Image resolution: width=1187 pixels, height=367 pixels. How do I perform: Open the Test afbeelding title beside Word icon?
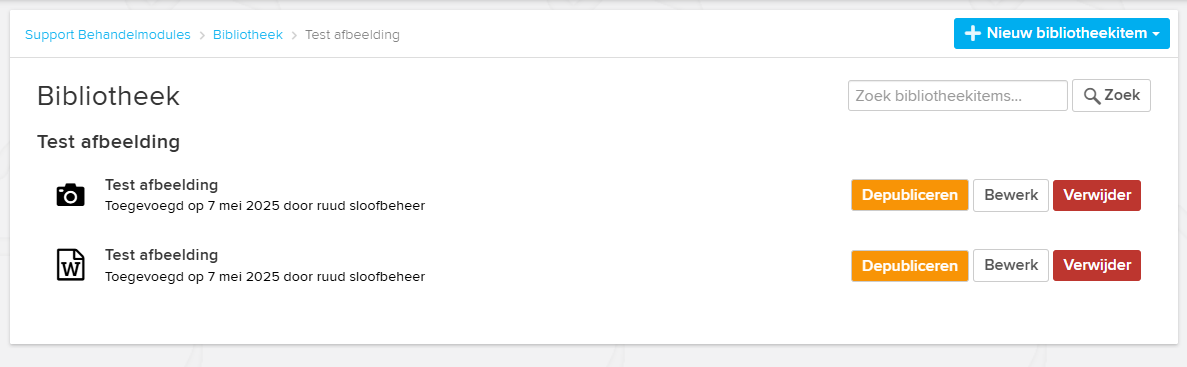coord(162,255)
